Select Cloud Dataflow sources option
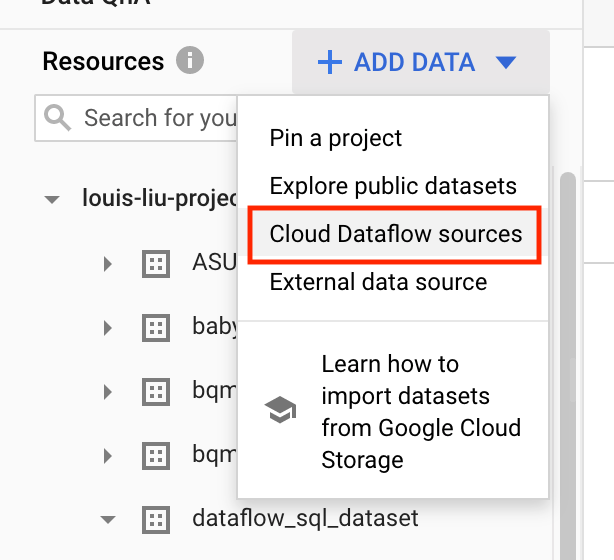The width and height of the screenshot is (614, 560). coord(396,234)
